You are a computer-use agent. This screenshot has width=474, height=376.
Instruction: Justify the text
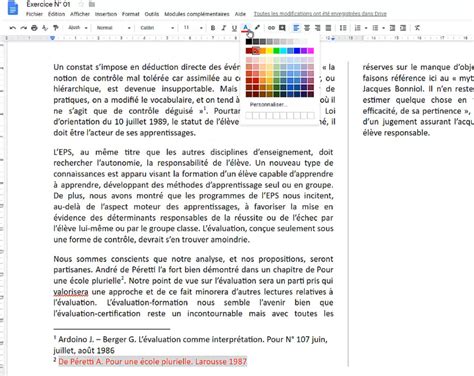click(328, 28)
